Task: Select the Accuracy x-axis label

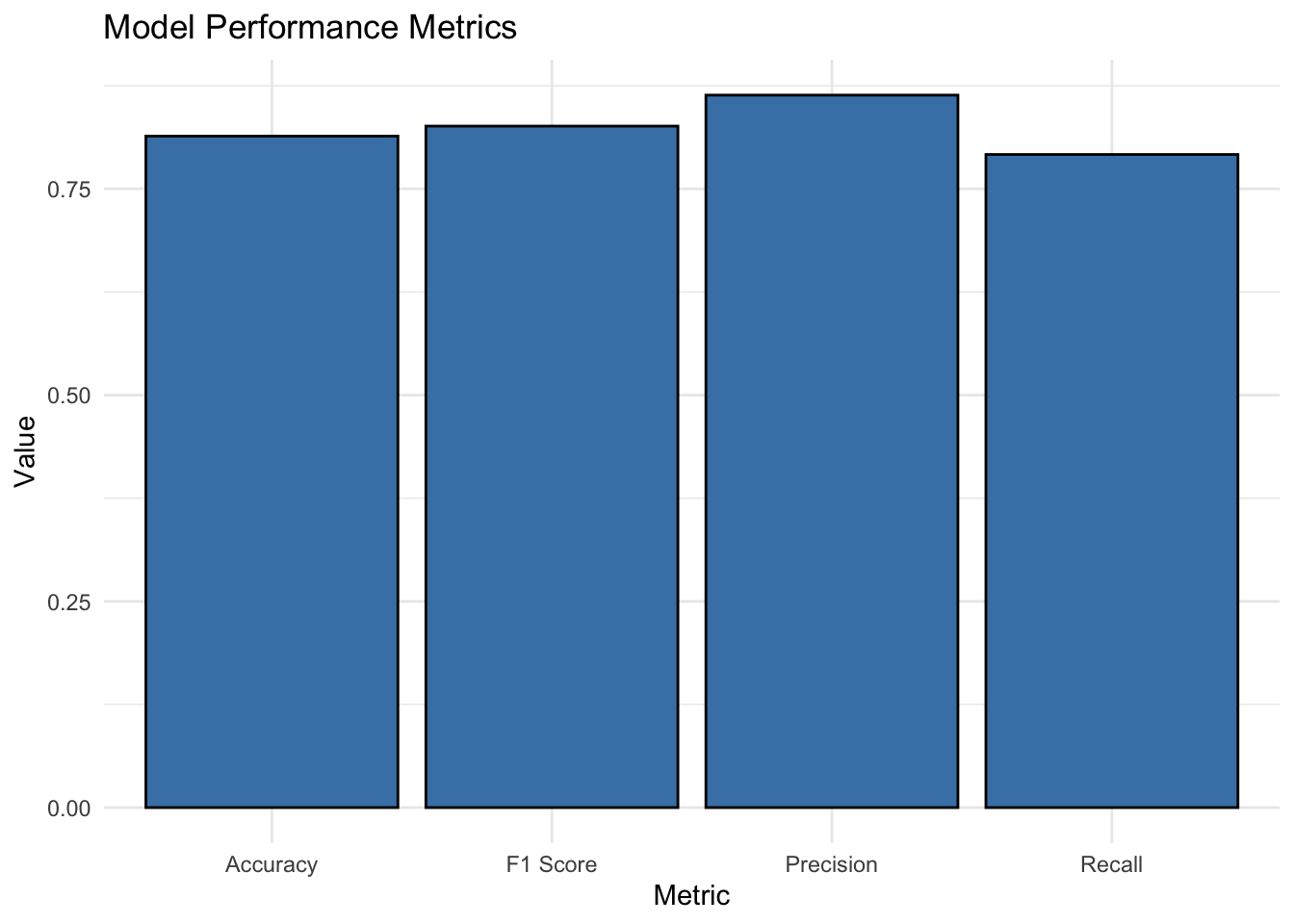Action: click(x=272, y=864)
